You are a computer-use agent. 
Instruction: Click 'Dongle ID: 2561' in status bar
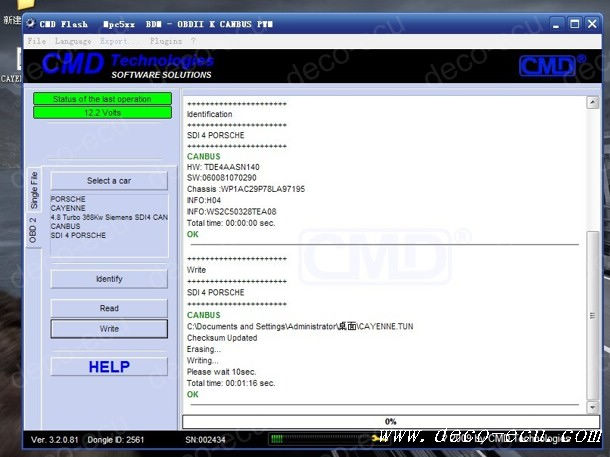tap(116, 439)
